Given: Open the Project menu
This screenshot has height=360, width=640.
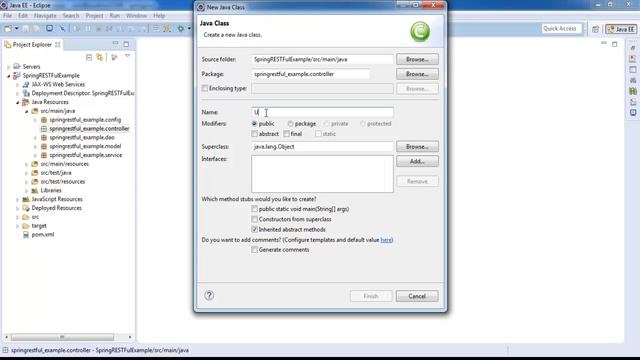Looking at the screenshot, I should click(94, 16).
